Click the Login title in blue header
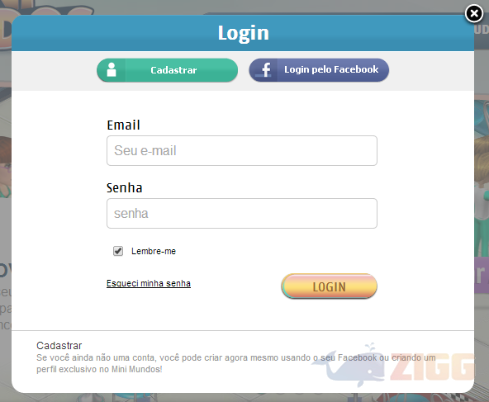489x402 pixels. 243,33
